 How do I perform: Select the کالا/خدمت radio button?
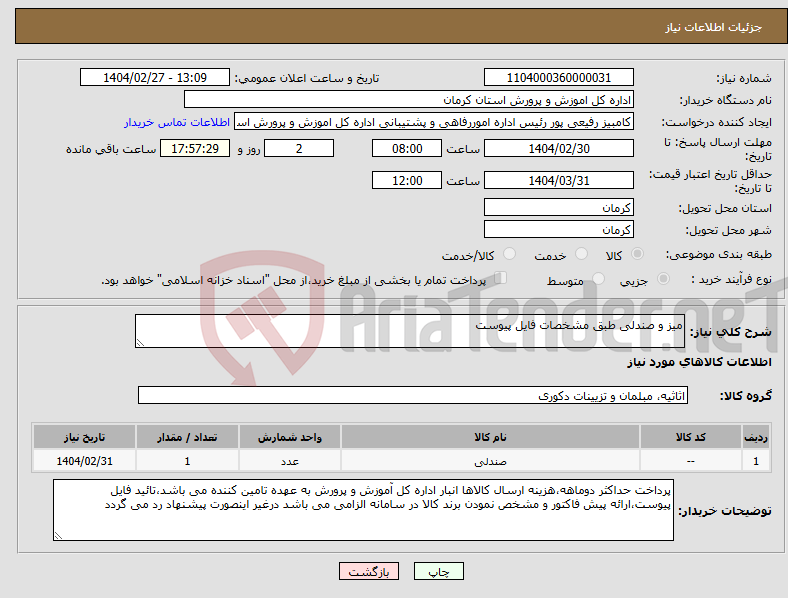tap(510, 254)
